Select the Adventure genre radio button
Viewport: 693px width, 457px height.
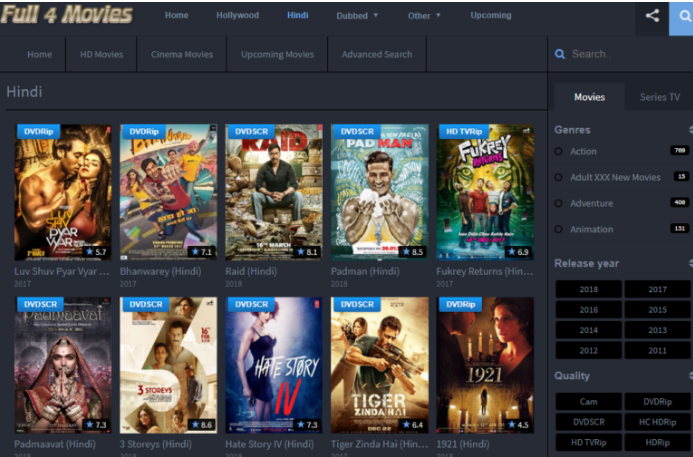559,203
